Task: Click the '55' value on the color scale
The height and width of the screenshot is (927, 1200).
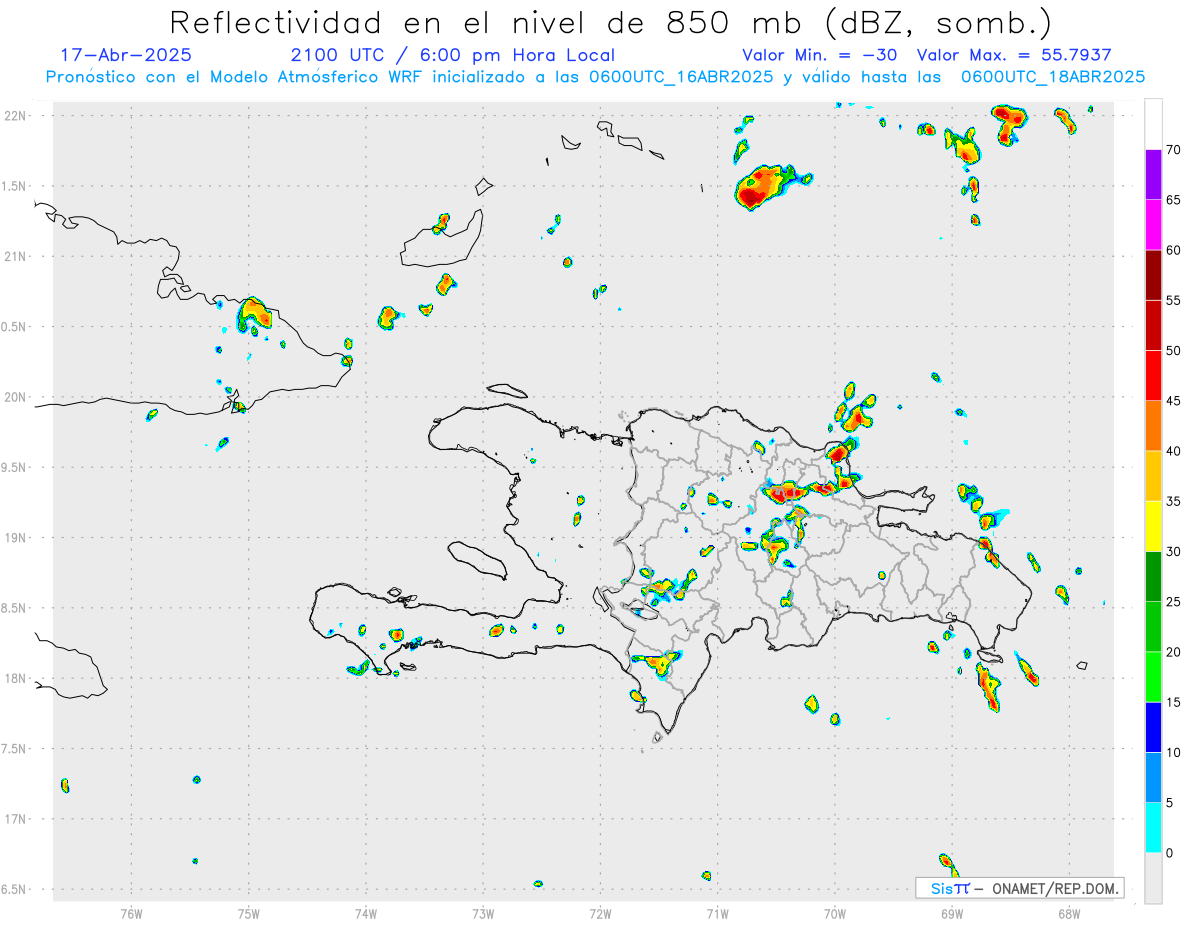Action: tap(1173, 300)
